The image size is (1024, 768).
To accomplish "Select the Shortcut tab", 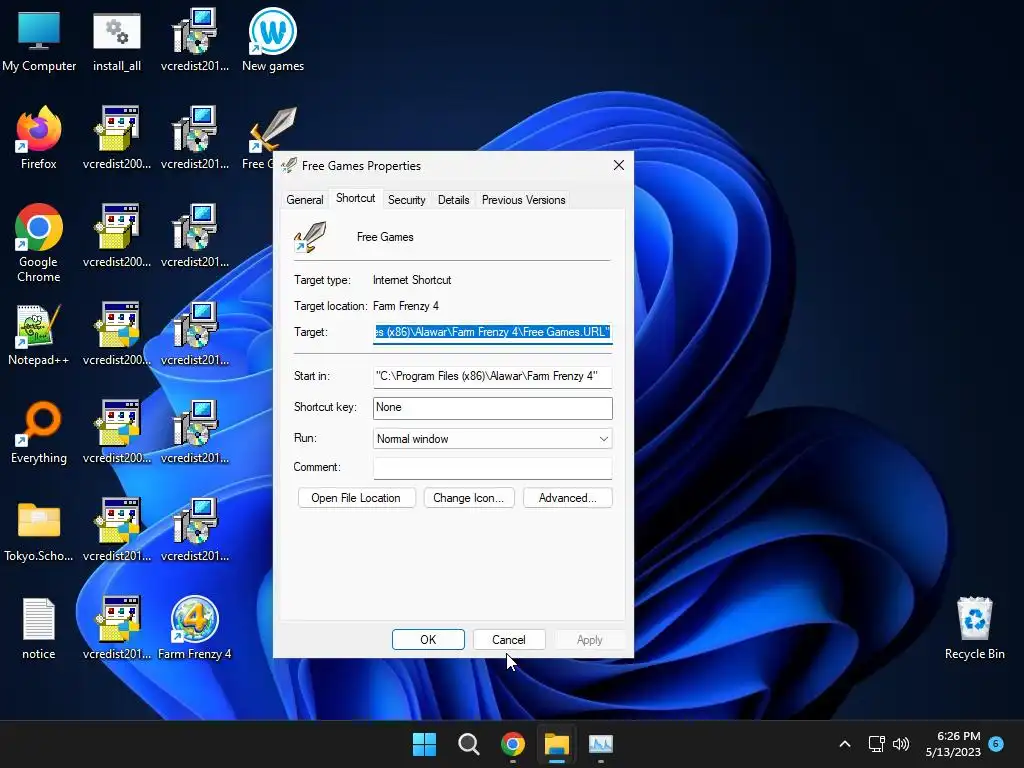I will coord(355,199).
